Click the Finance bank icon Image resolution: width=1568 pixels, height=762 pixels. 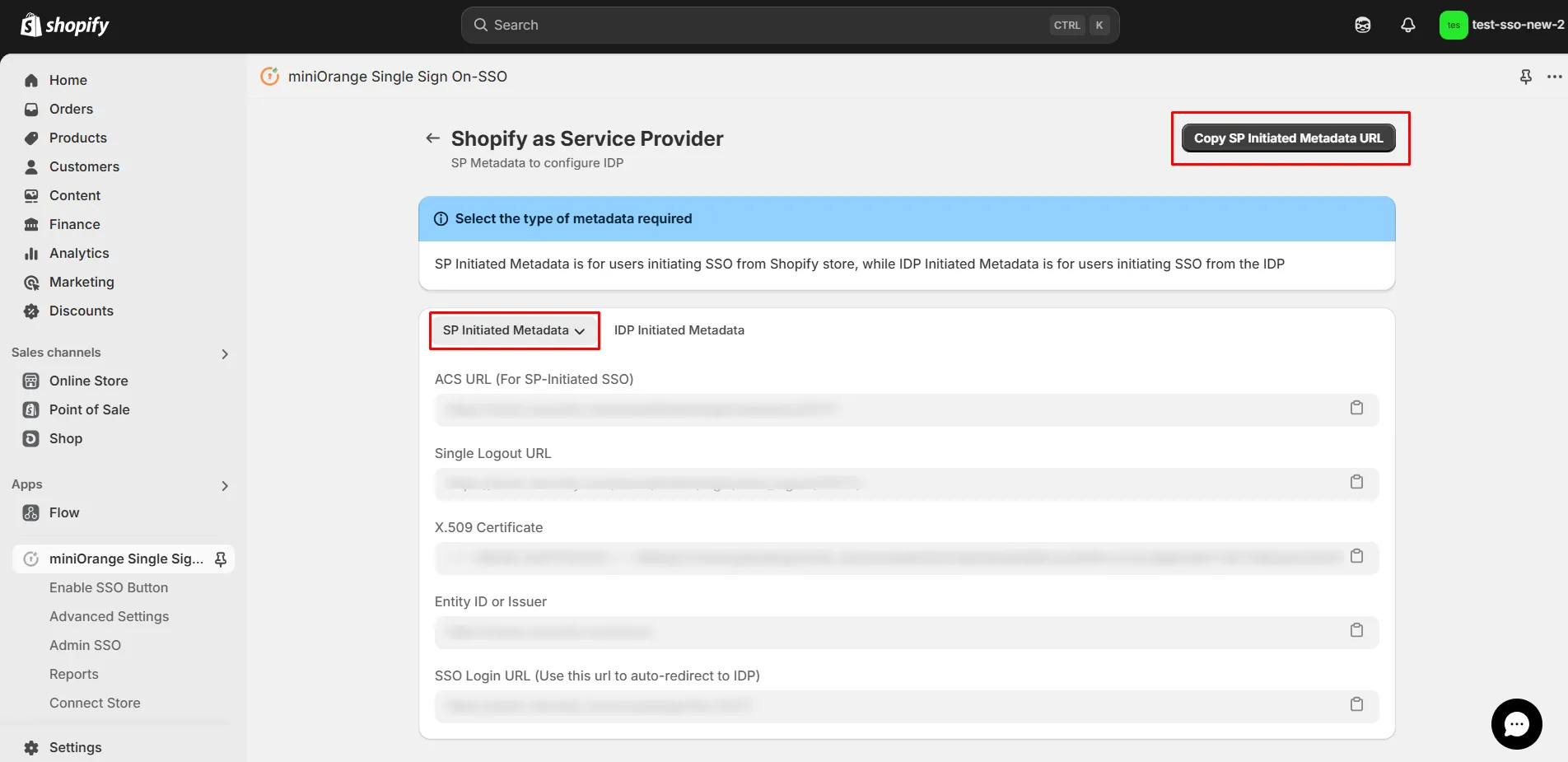(x=31, y=224)
